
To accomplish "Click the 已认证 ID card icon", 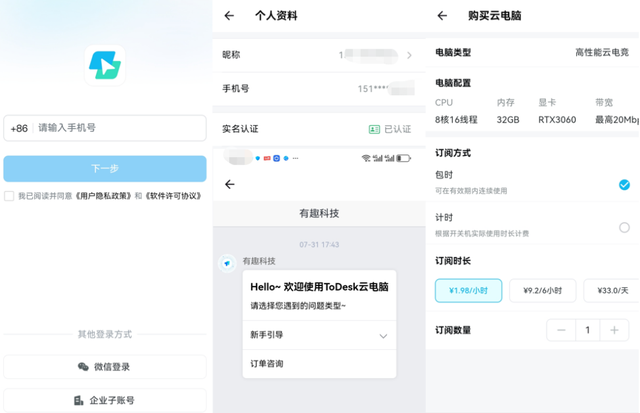I will (x=374, y=129).
